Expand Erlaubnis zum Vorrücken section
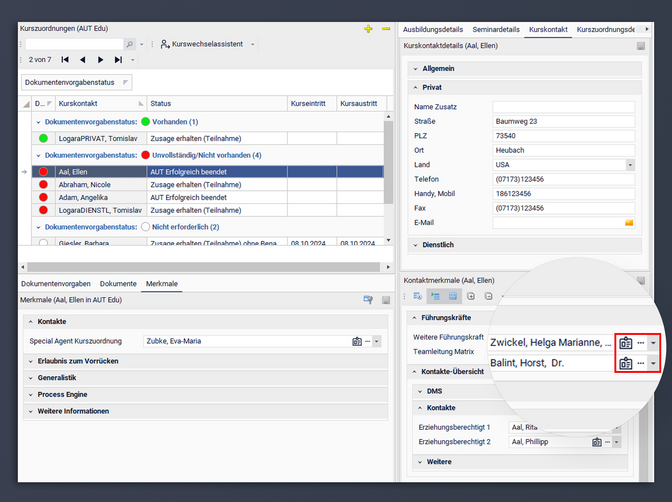672x502 pixels. [x=30, y=360]
